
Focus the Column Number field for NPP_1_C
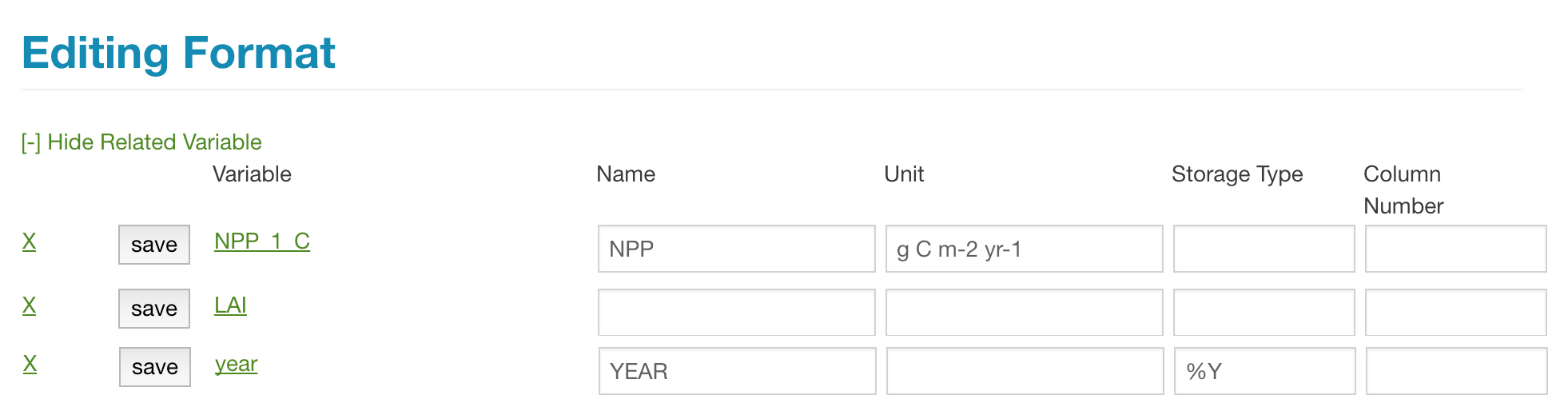coord(1455,249)
